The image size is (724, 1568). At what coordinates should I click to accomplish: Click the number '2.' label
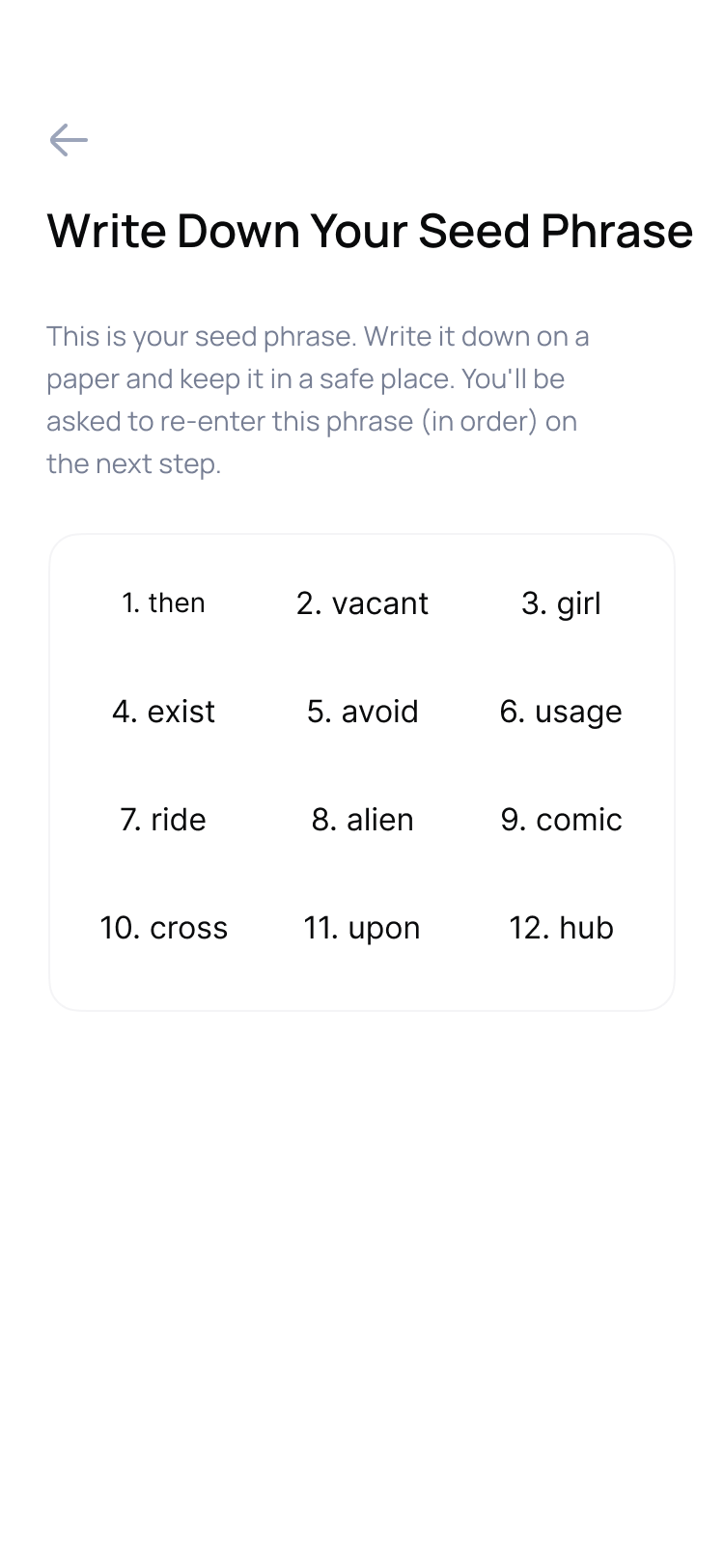[x=309, y=603]
